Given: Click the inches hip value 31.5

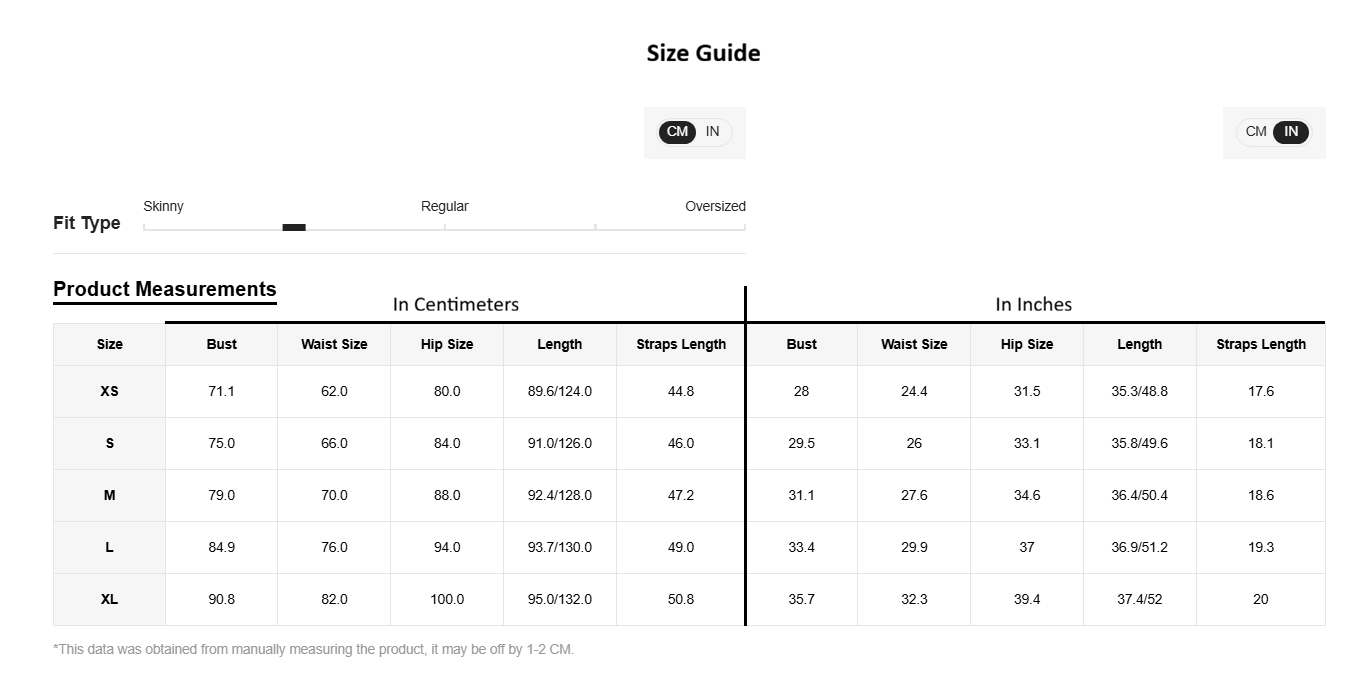Looking at the screenshot, I should [1027, 391].
